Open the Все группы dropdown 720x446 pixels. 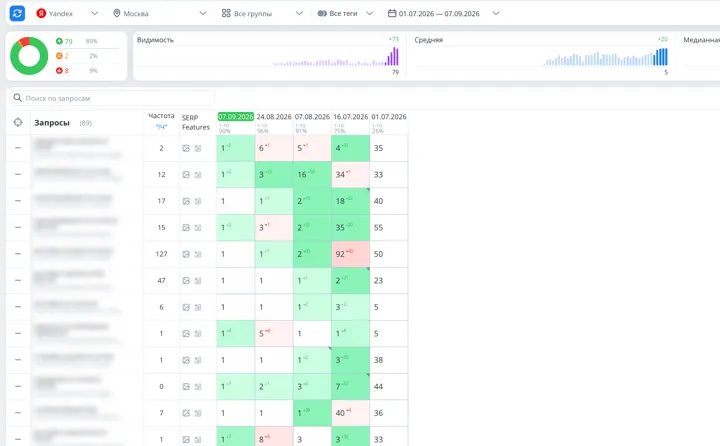262,13
